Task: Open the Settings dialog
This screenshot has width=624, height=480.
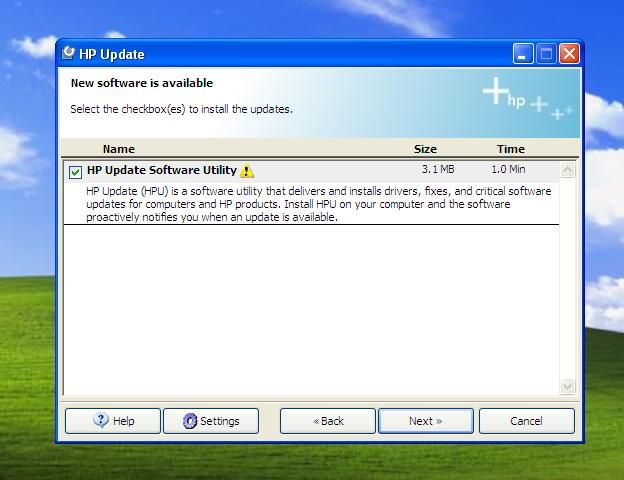Action: pos(211,421)
